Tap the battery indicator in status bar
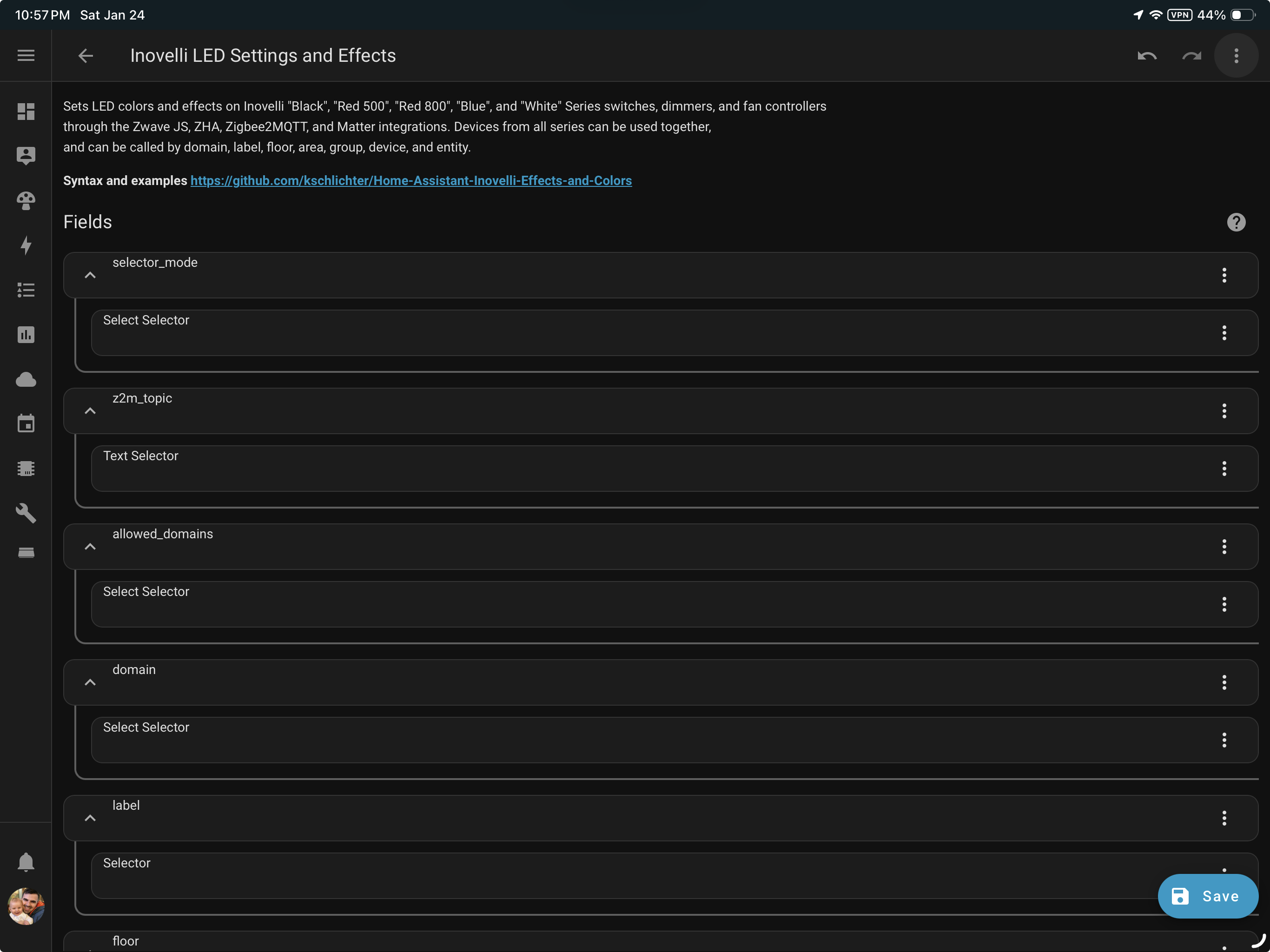The image size is (1270, 952). 1243,15
